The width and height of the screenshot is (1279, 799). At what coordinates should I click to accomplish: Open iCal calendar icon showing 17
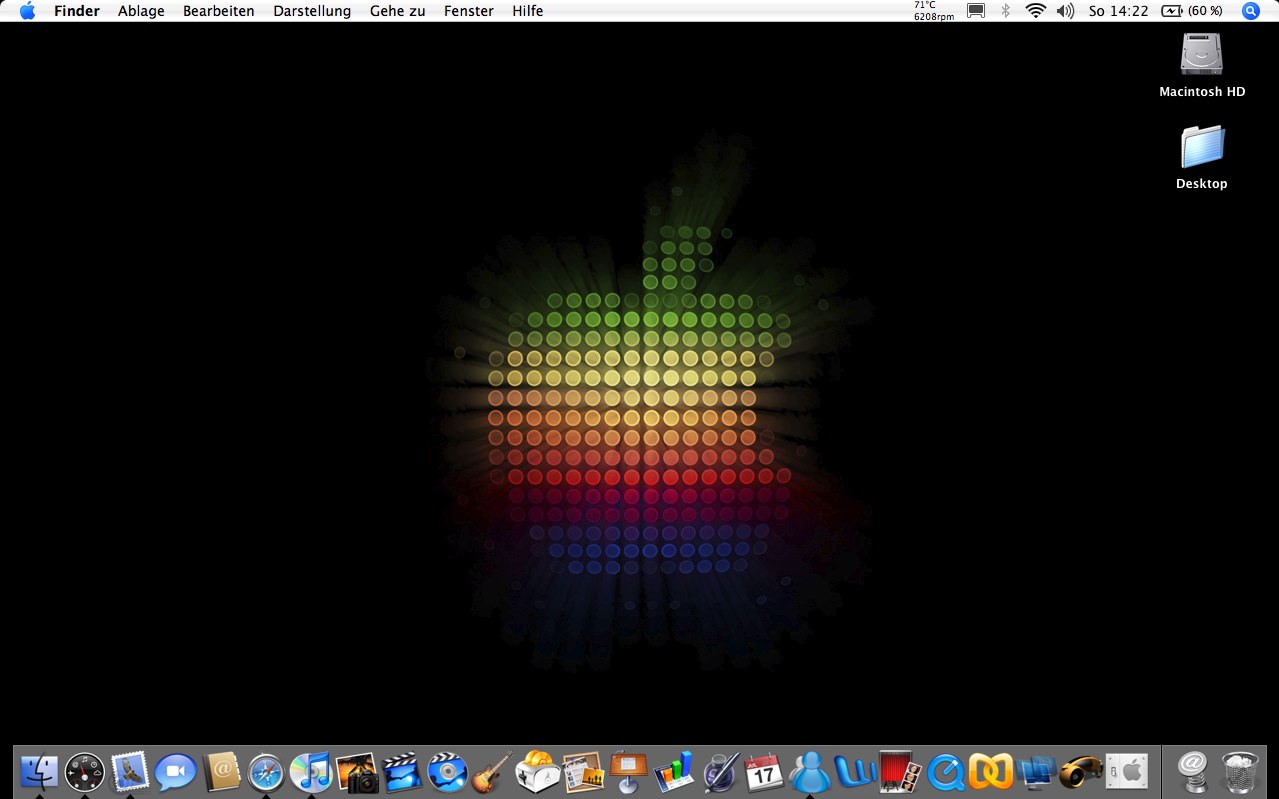tap(764, 772)
